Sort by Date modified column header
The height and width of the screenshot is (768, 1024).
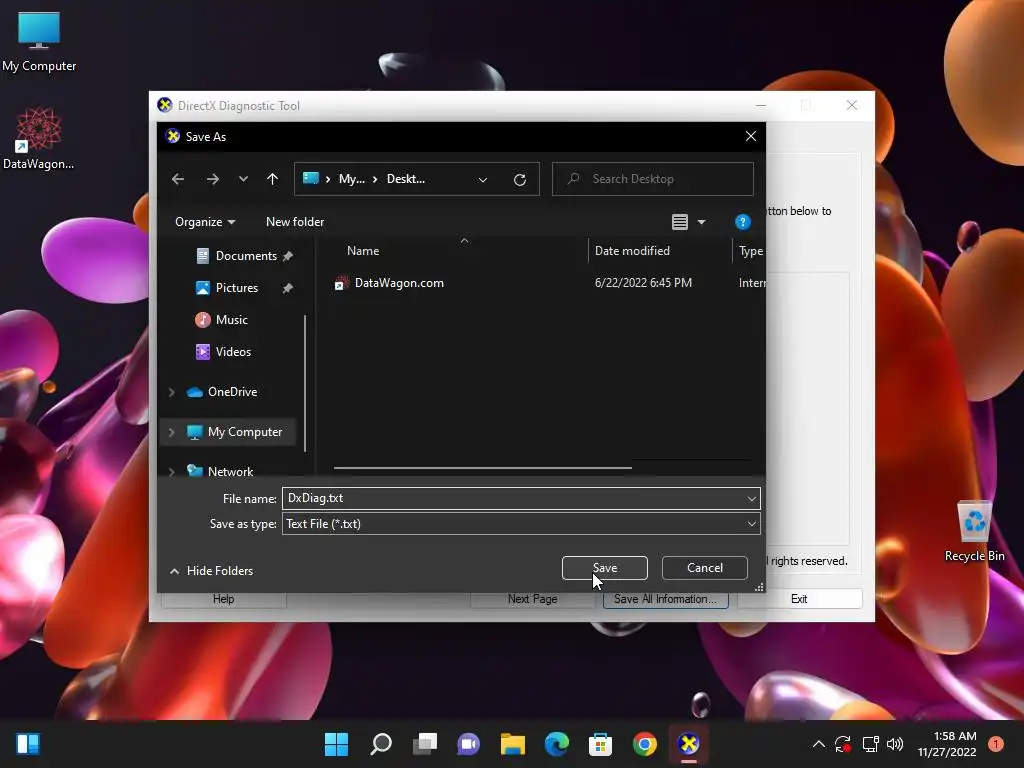(632, 251)
